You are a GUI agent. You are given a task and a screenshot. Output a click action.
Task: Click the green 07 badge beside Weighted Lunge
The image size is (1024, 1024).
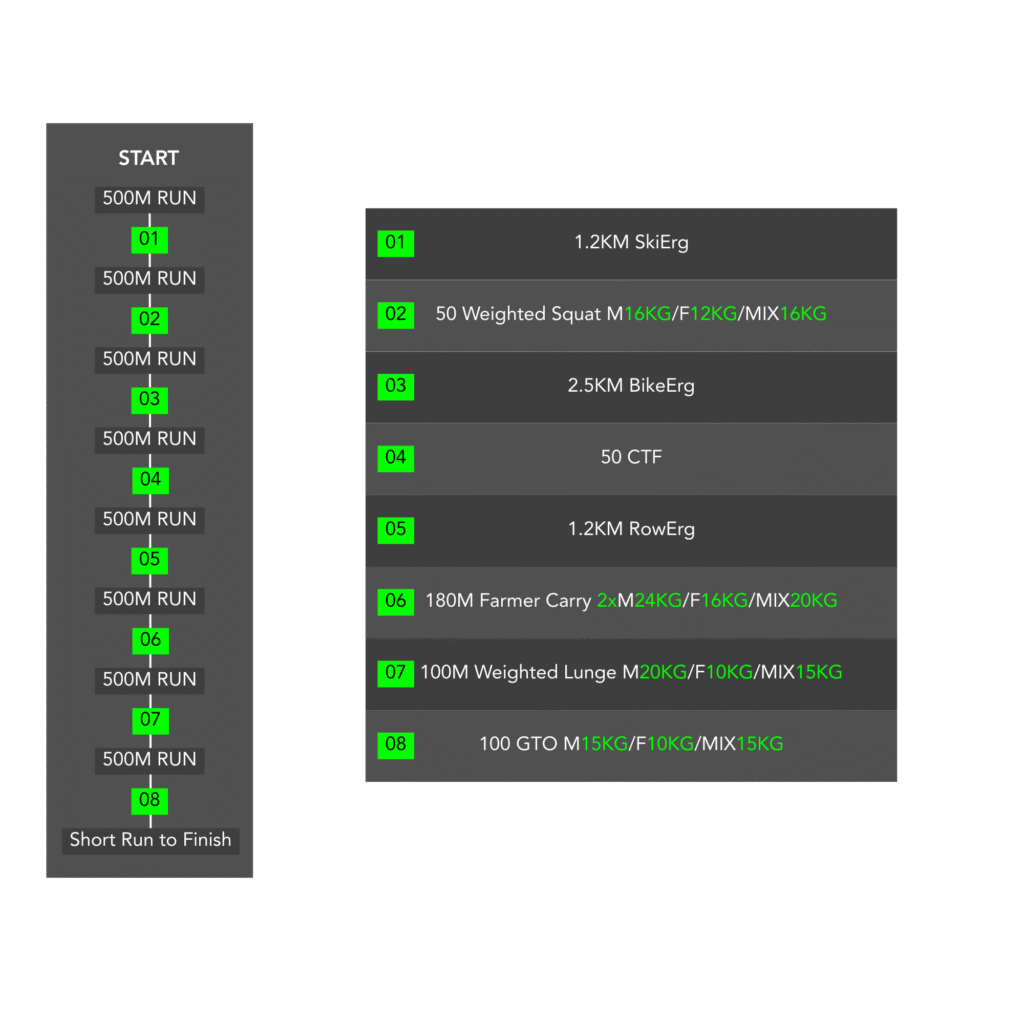pyautogui.click(x=395, y=672)
